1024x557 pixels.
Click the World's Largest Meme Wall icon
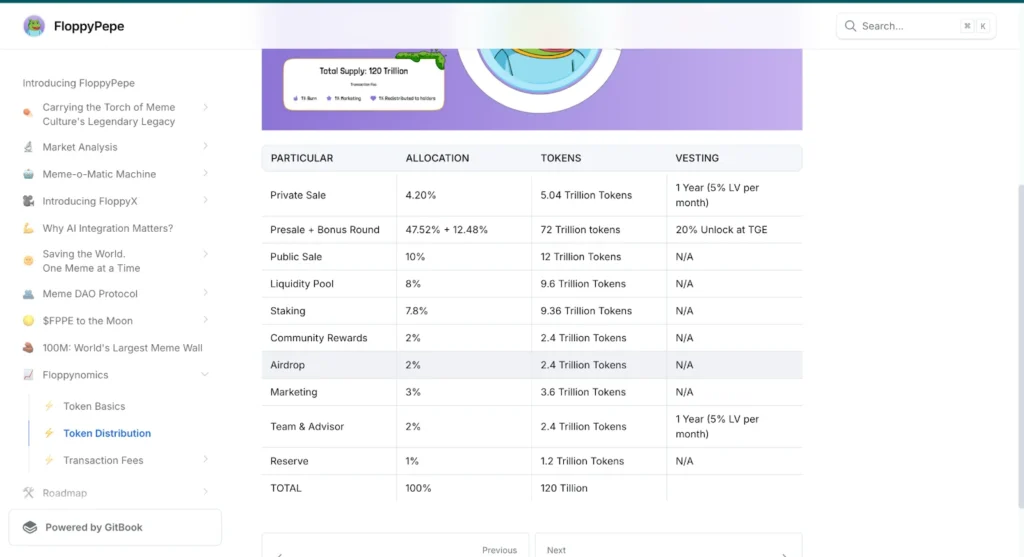(28, 347)
